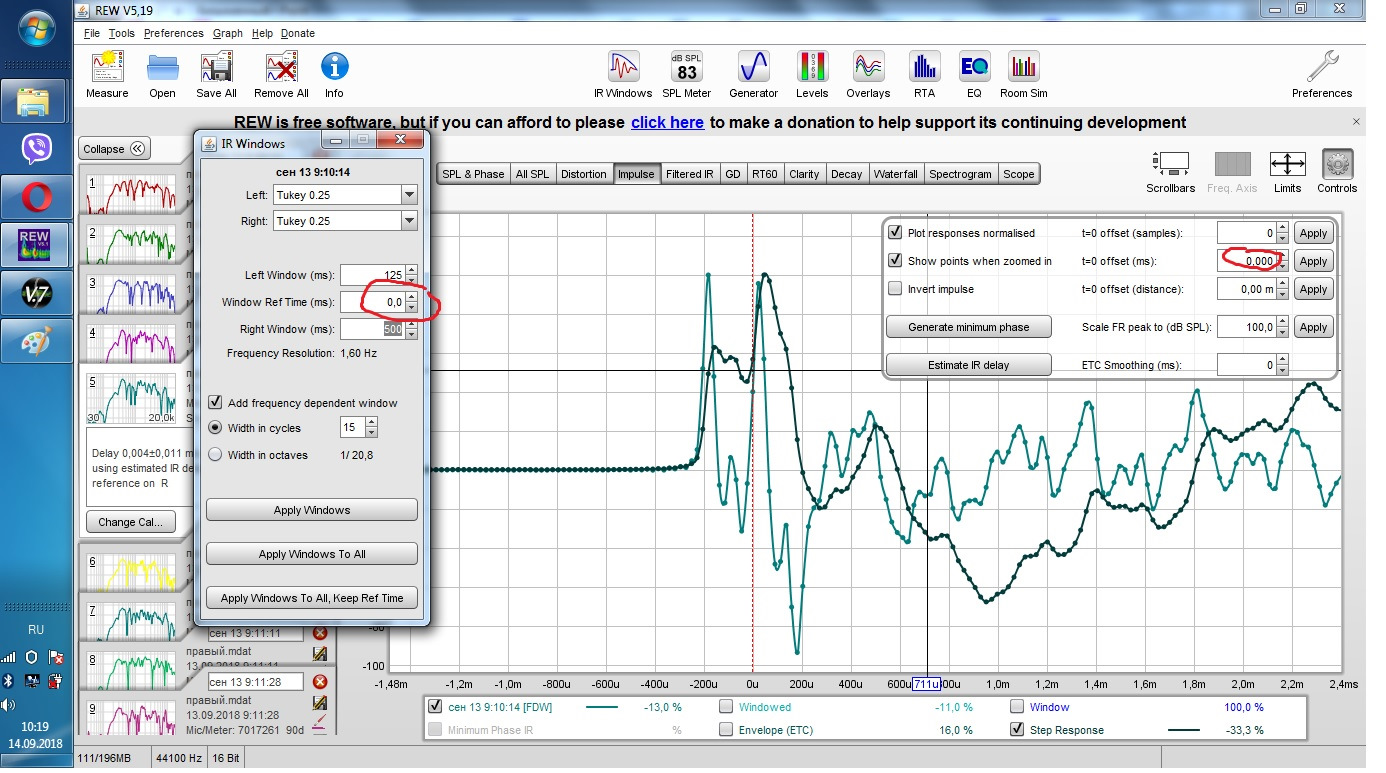This screenshot has width=1386, height=773.
Task: Click Generate minimum phase button
Action: coord(968,327)
